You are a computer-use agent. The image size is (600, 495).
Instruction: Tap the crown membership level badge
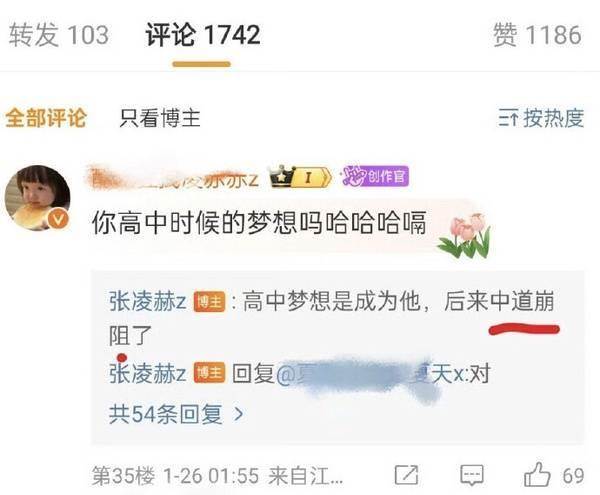point(300,177)
